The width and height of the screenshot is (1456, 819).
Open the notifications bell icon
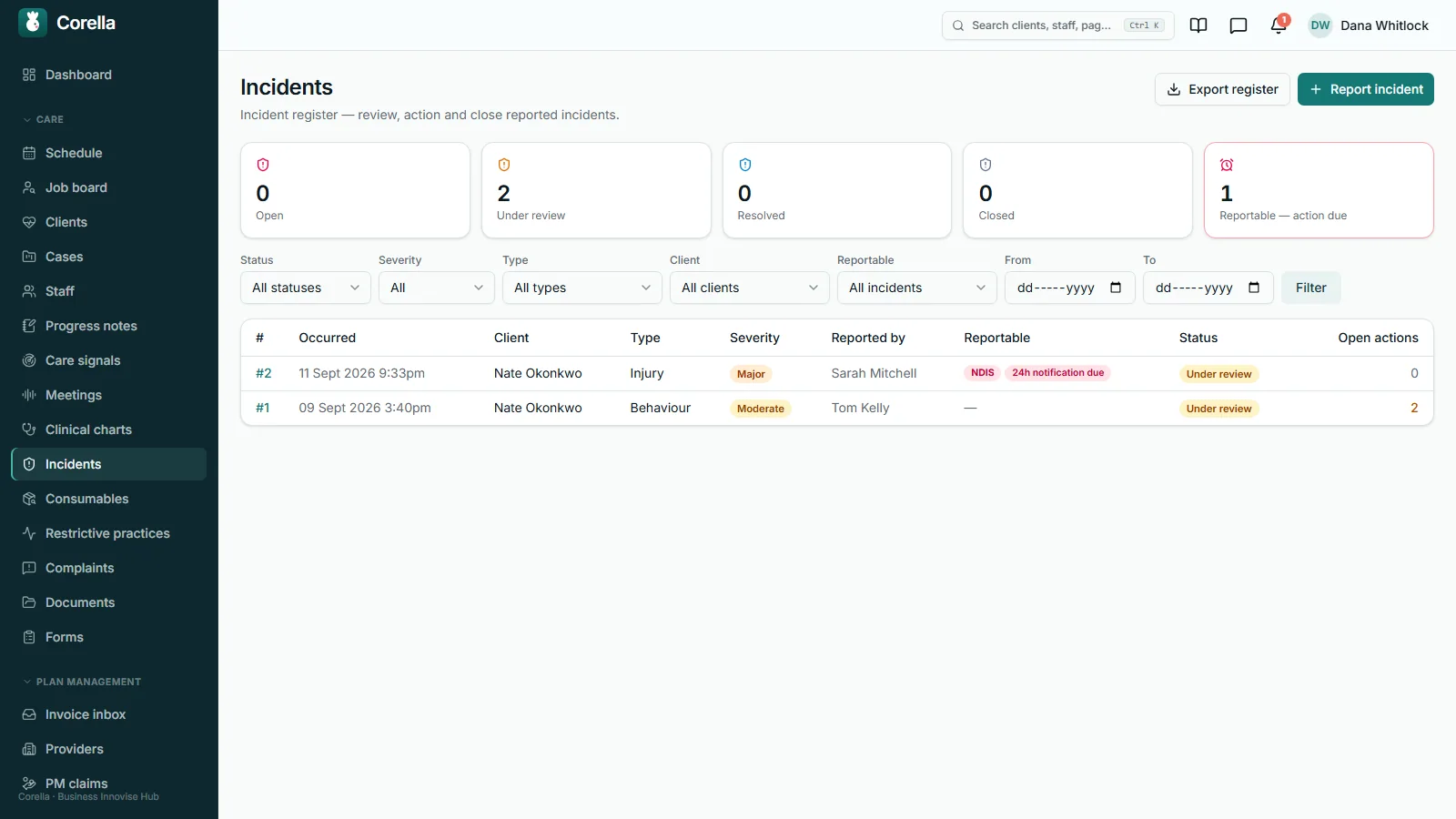1279,25
